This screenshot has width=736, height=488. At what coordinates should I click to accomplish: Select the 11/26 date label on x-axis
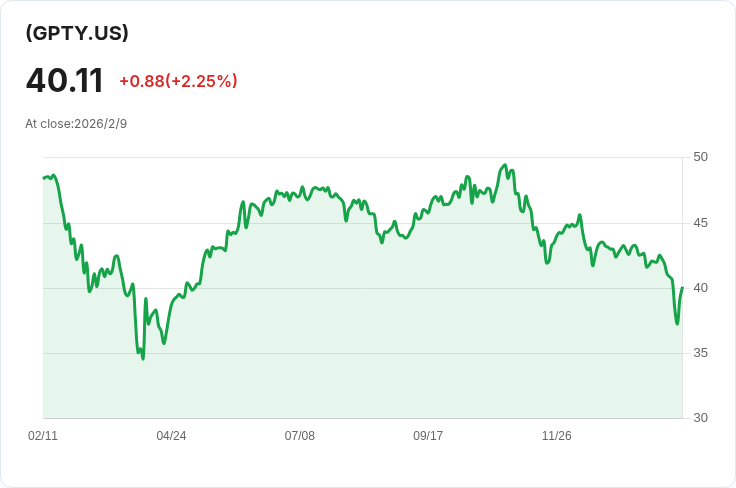556,436
